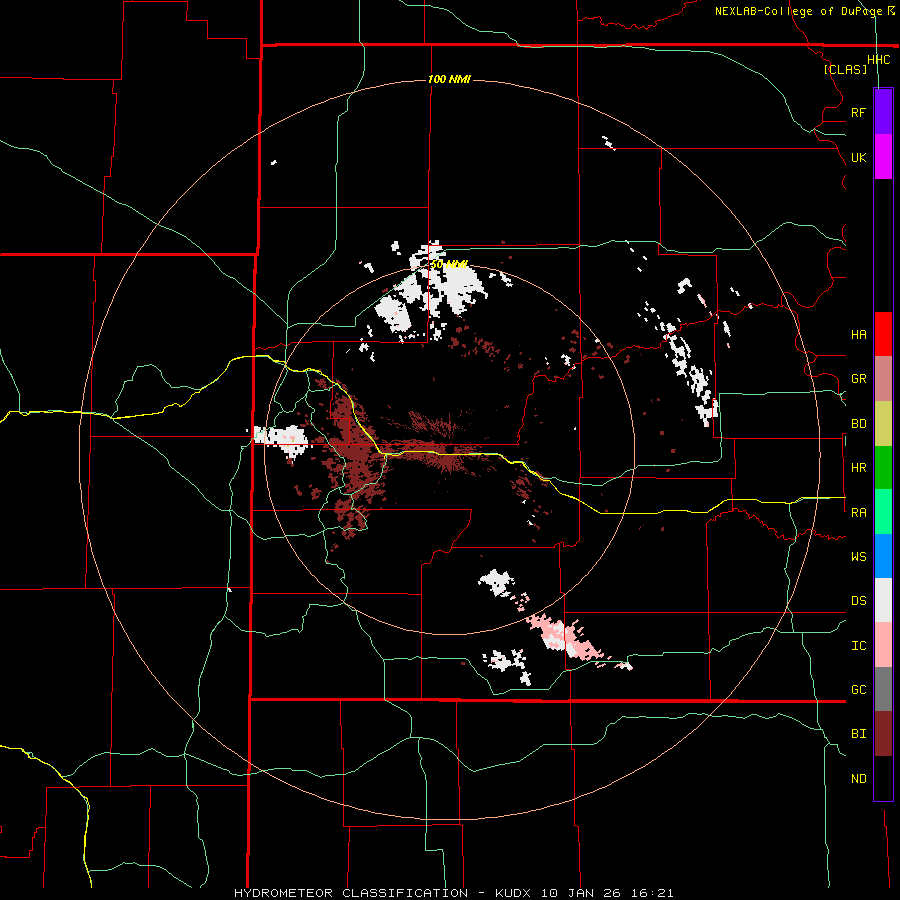Click the 50 NMI range ring label

coord(449,265)
